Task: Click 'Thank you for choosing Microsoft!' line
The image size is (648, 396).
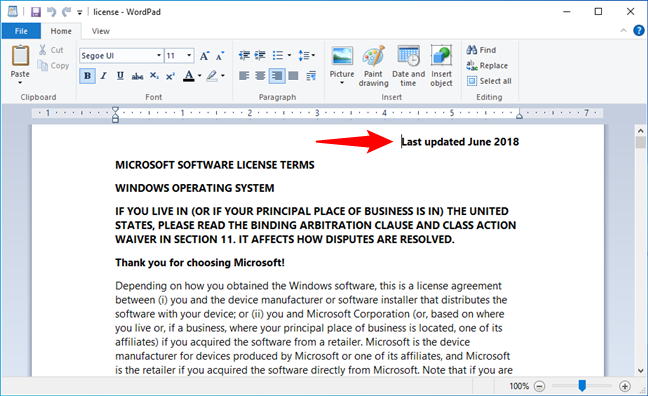Action: tap(200, 263)
